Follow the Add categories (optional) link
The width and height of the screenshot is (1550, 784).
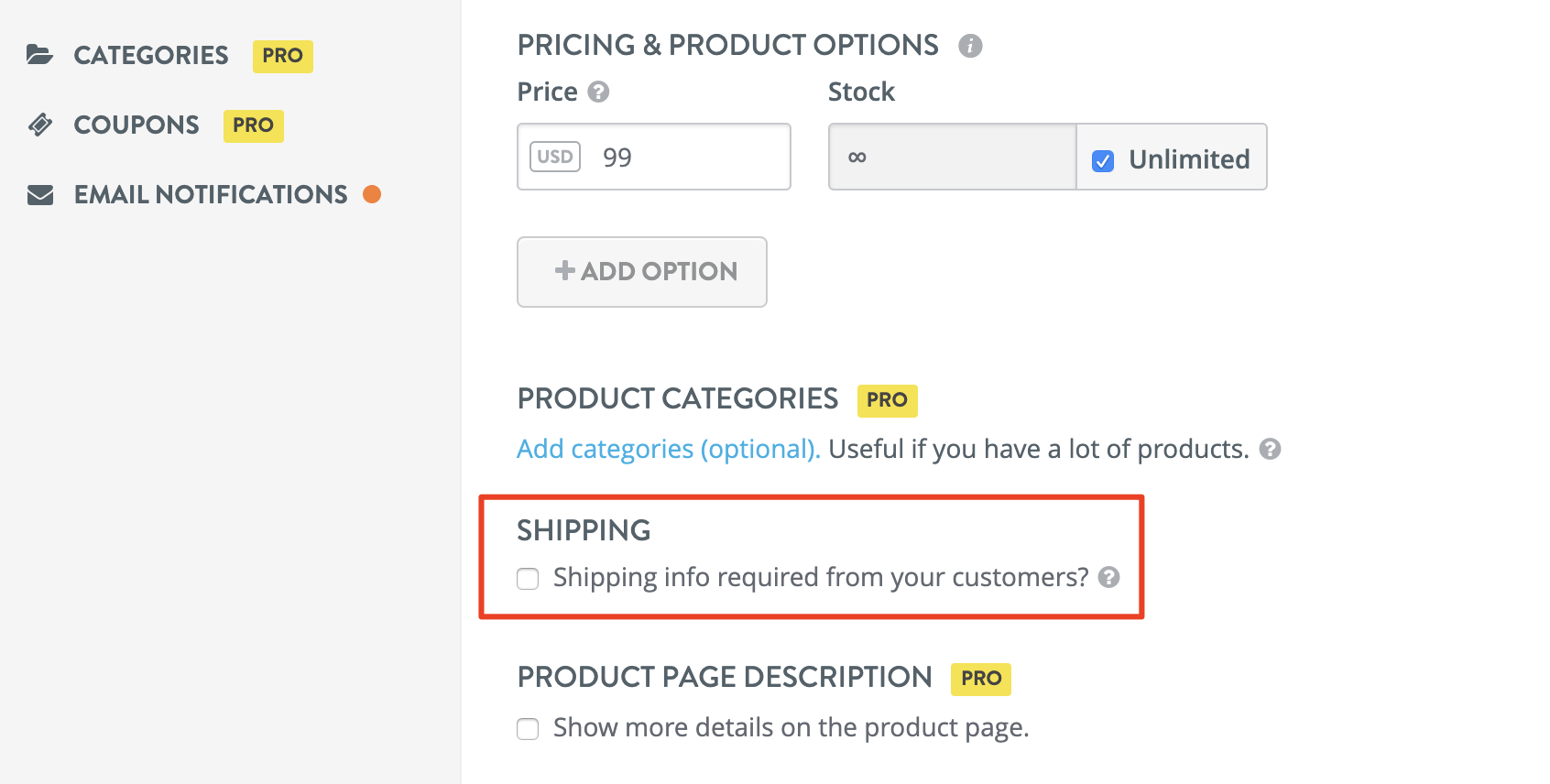coord(668,449)
